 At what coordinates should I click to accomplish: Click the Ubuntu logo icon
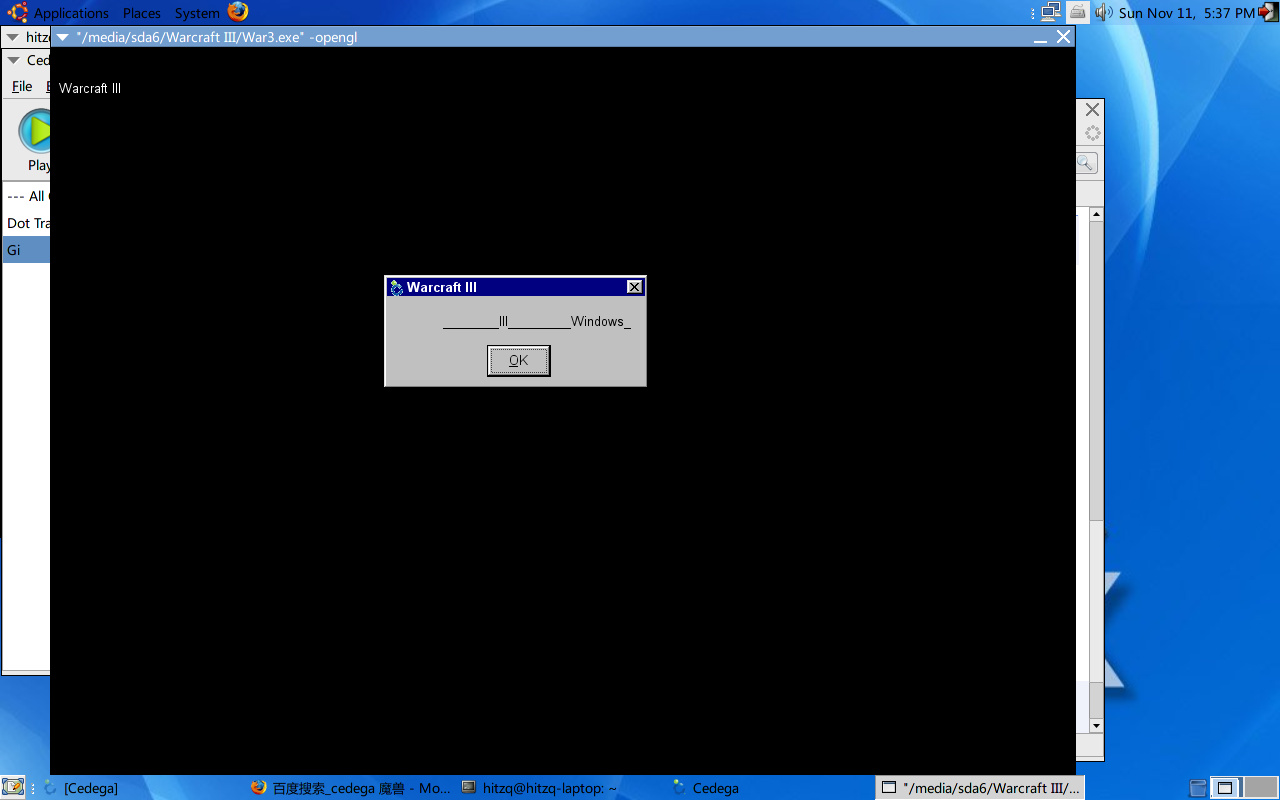click(x=17, y=13)
